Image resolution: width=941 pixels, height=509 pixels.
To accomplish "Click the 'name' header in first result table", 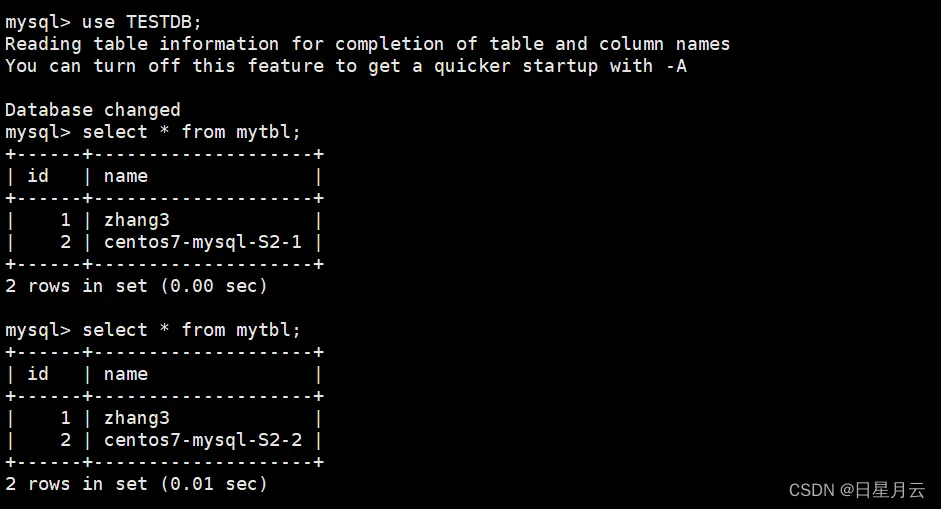I will (x=126, y=176).
